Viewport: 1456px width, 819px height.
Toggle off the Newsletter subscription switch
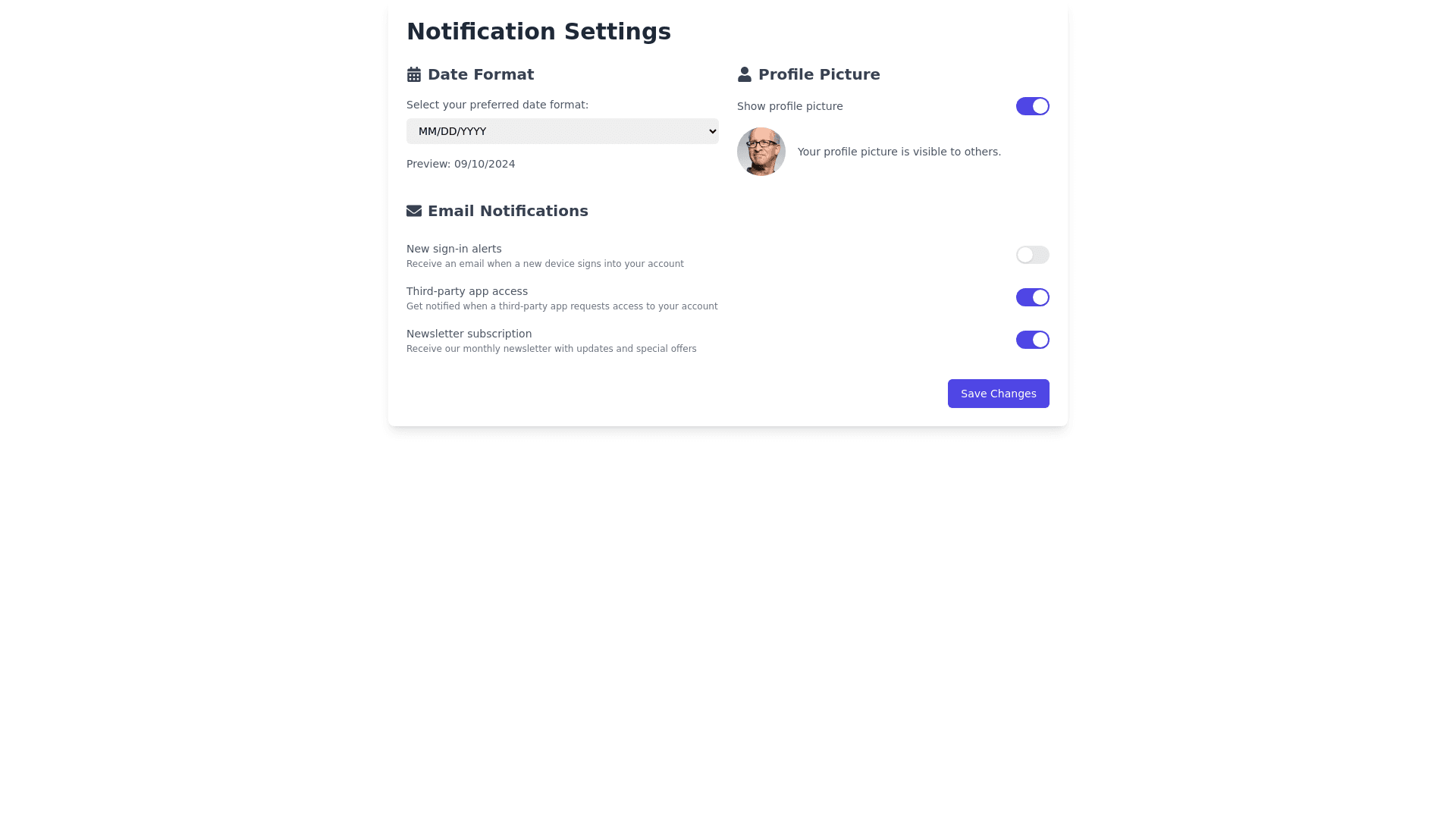(x=1032, y=340)
